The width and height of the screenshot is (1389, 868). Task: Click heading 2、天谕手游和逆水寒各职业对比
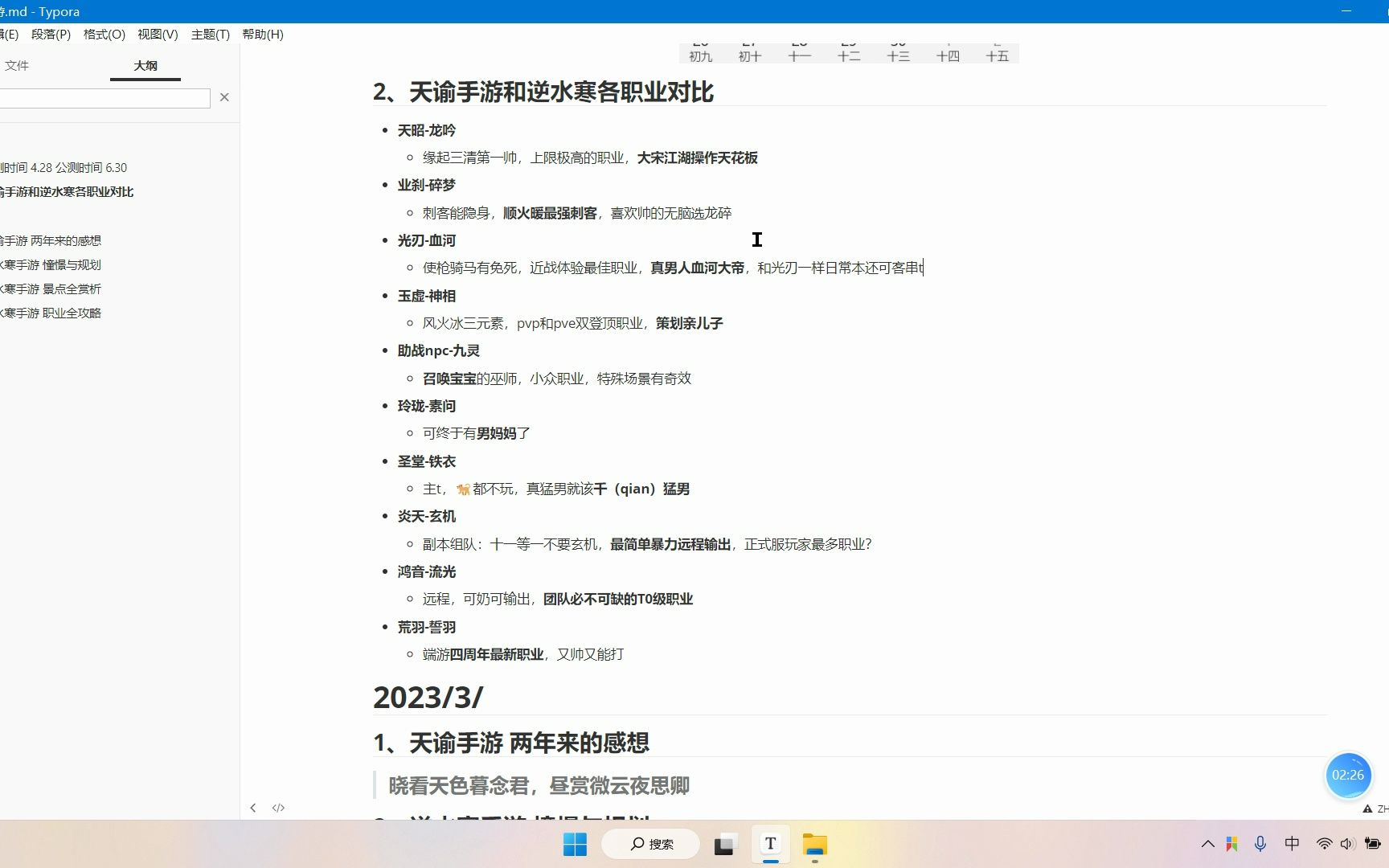543,92
